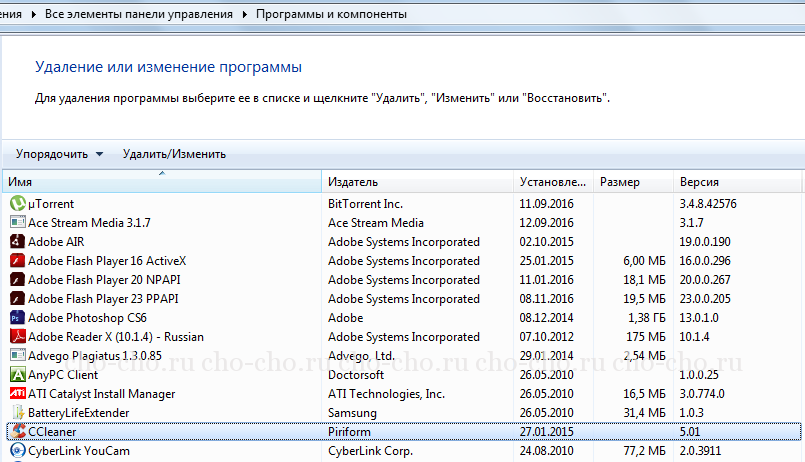Open the Упорядочить dropdown menu
This screenshot has width=805, height=462.
click(x=59, y=154)
